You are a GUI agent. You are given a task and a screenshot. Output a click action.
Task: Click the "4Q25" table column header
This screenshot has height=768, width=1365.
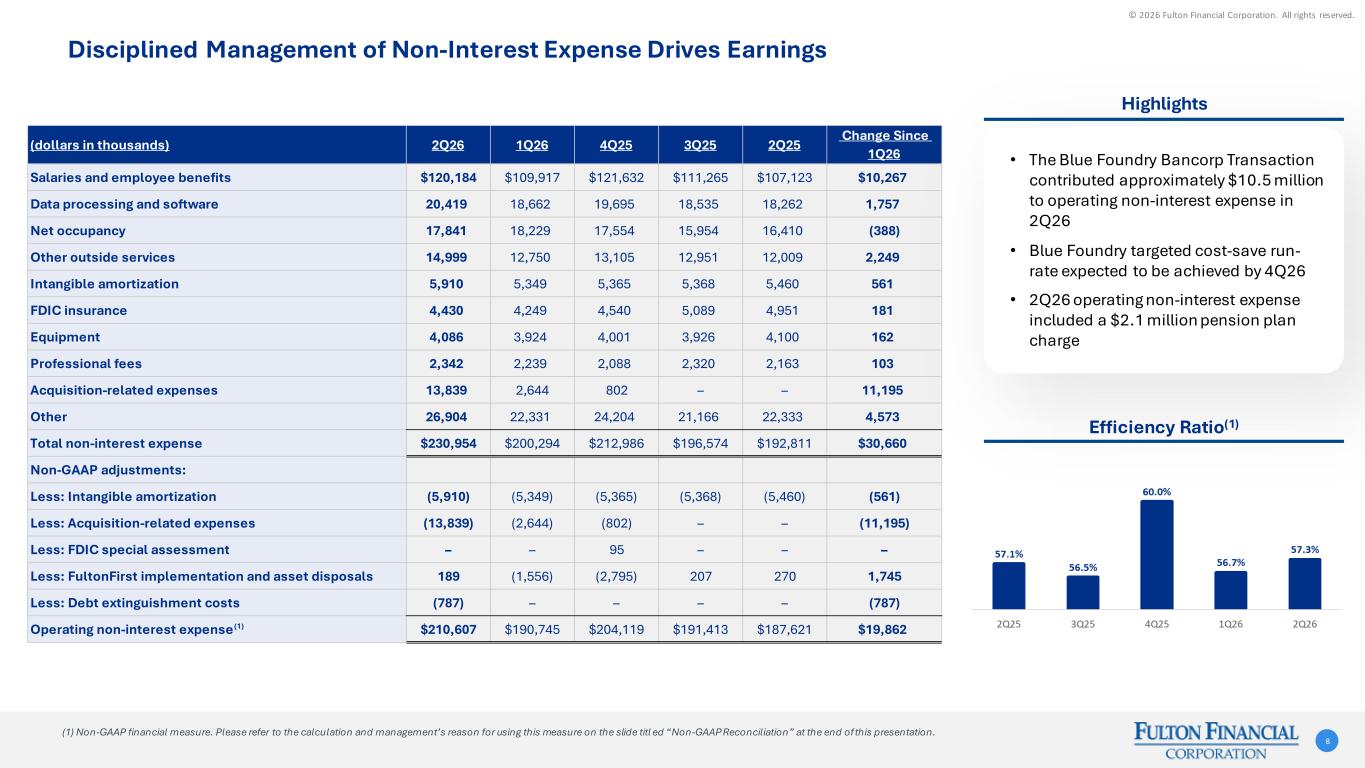pyautogui.click(x=616, y=144)
